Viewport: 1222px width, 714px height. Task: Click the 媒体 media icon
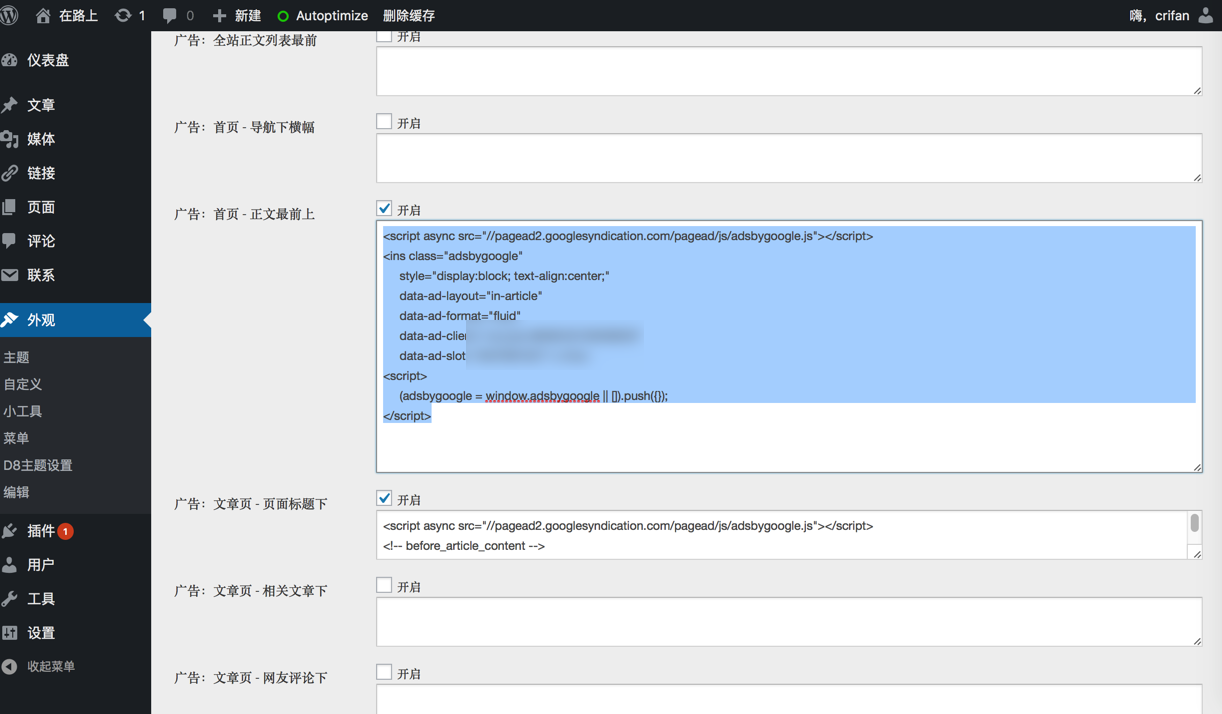(10, 139)
